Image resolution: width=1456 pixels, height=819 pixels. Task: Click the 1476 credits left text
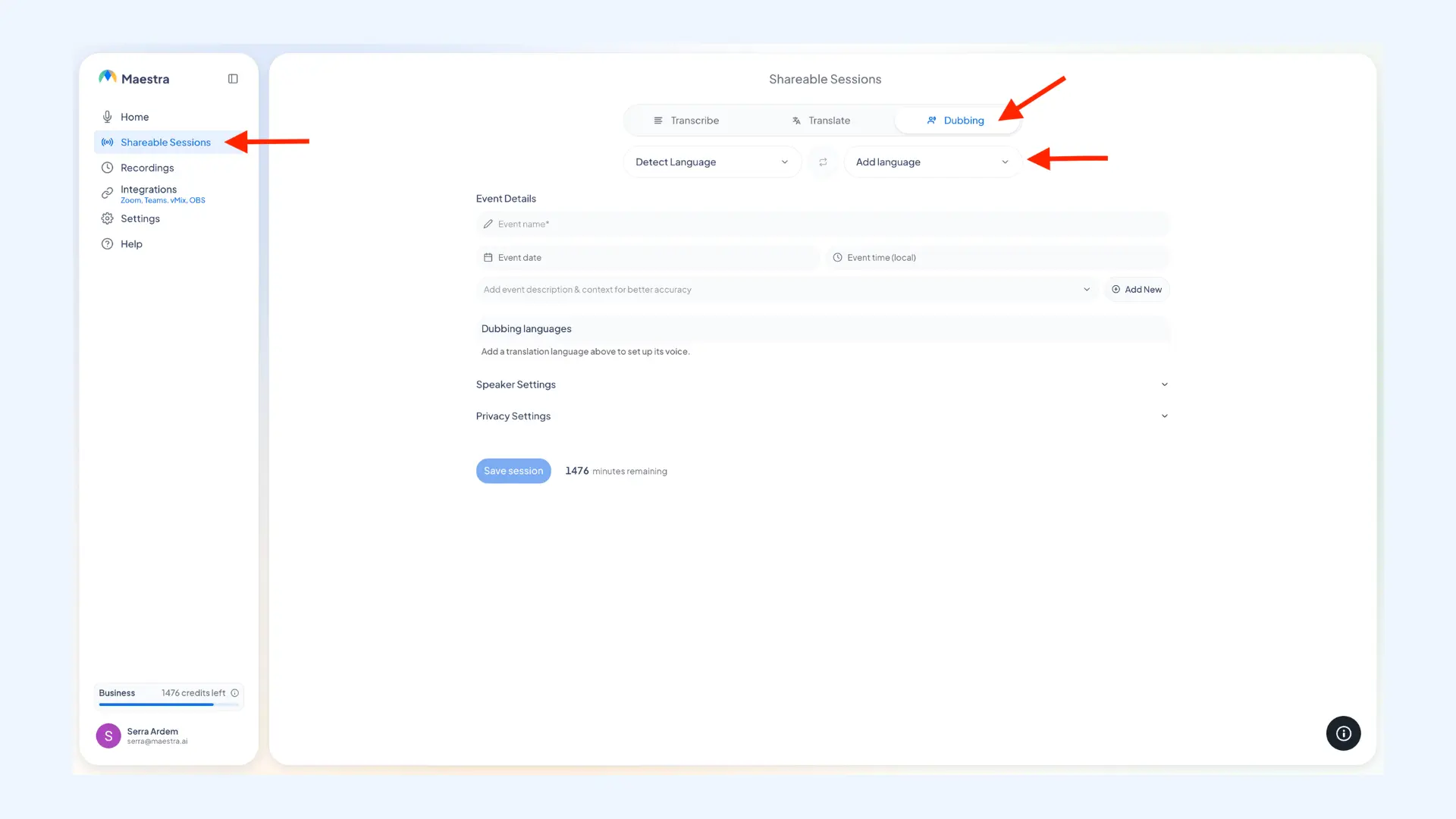pyautogui.click(x=193, y=693)
